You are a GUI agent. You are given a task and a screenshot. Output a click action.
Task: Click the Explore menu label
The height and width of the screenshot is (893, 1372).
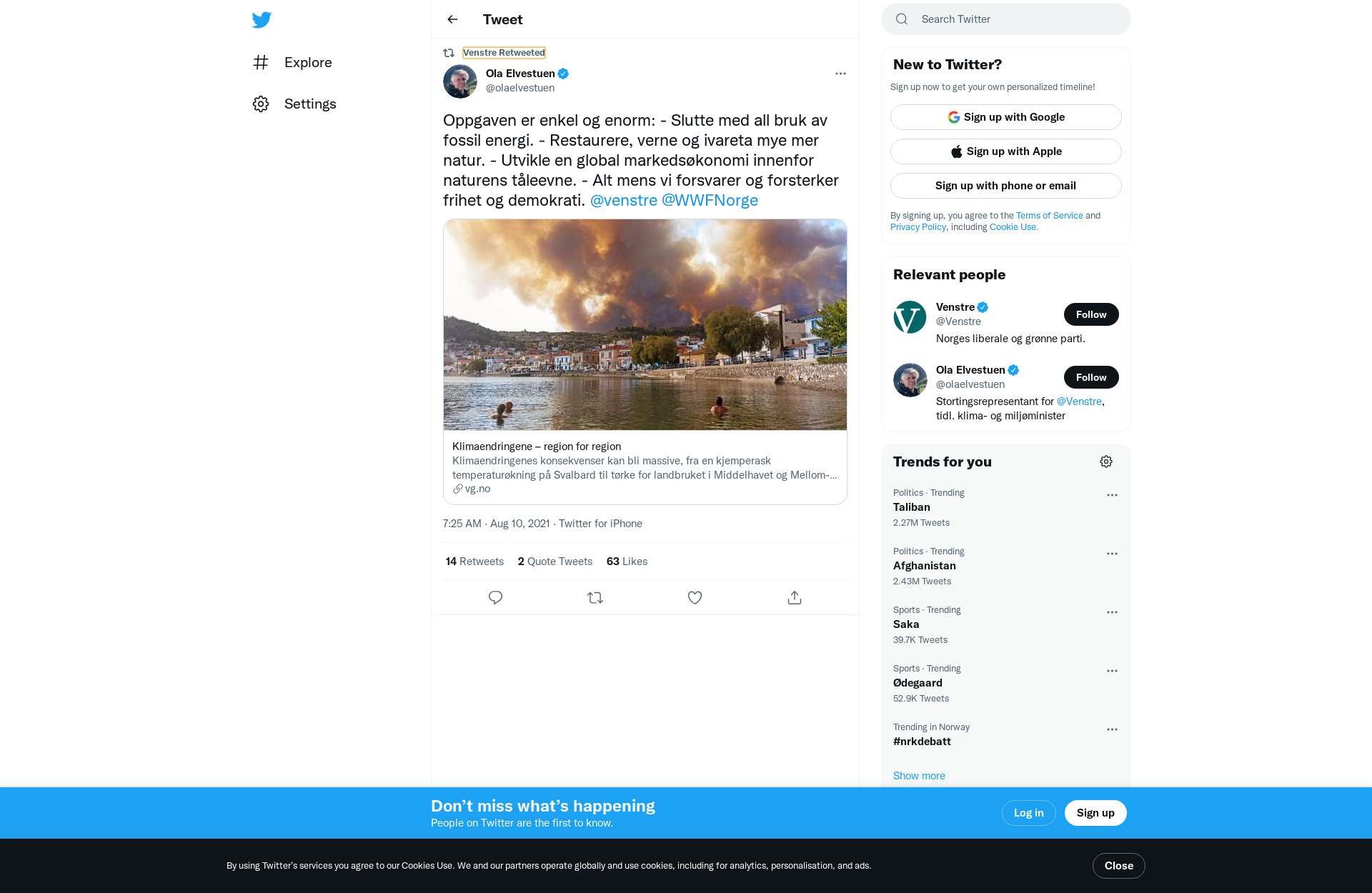tap(308, 62)
